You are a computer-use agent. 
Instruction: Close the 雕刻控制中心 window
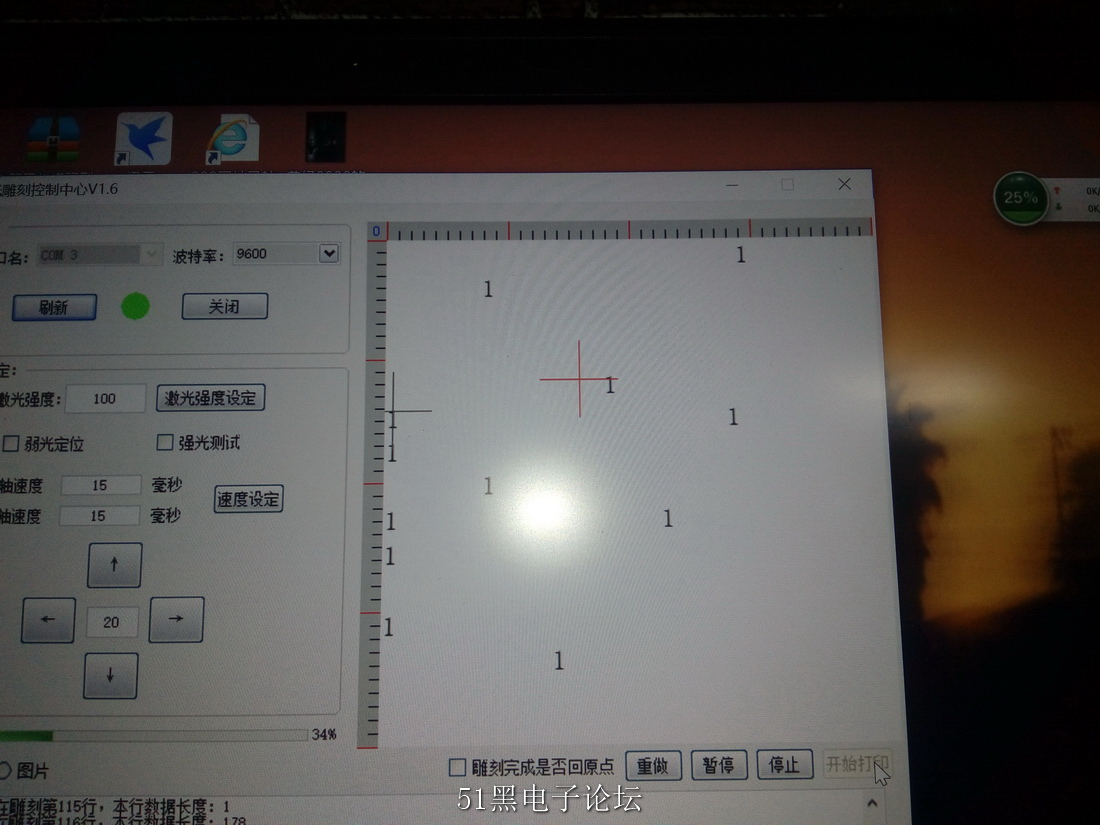[845, 184]
